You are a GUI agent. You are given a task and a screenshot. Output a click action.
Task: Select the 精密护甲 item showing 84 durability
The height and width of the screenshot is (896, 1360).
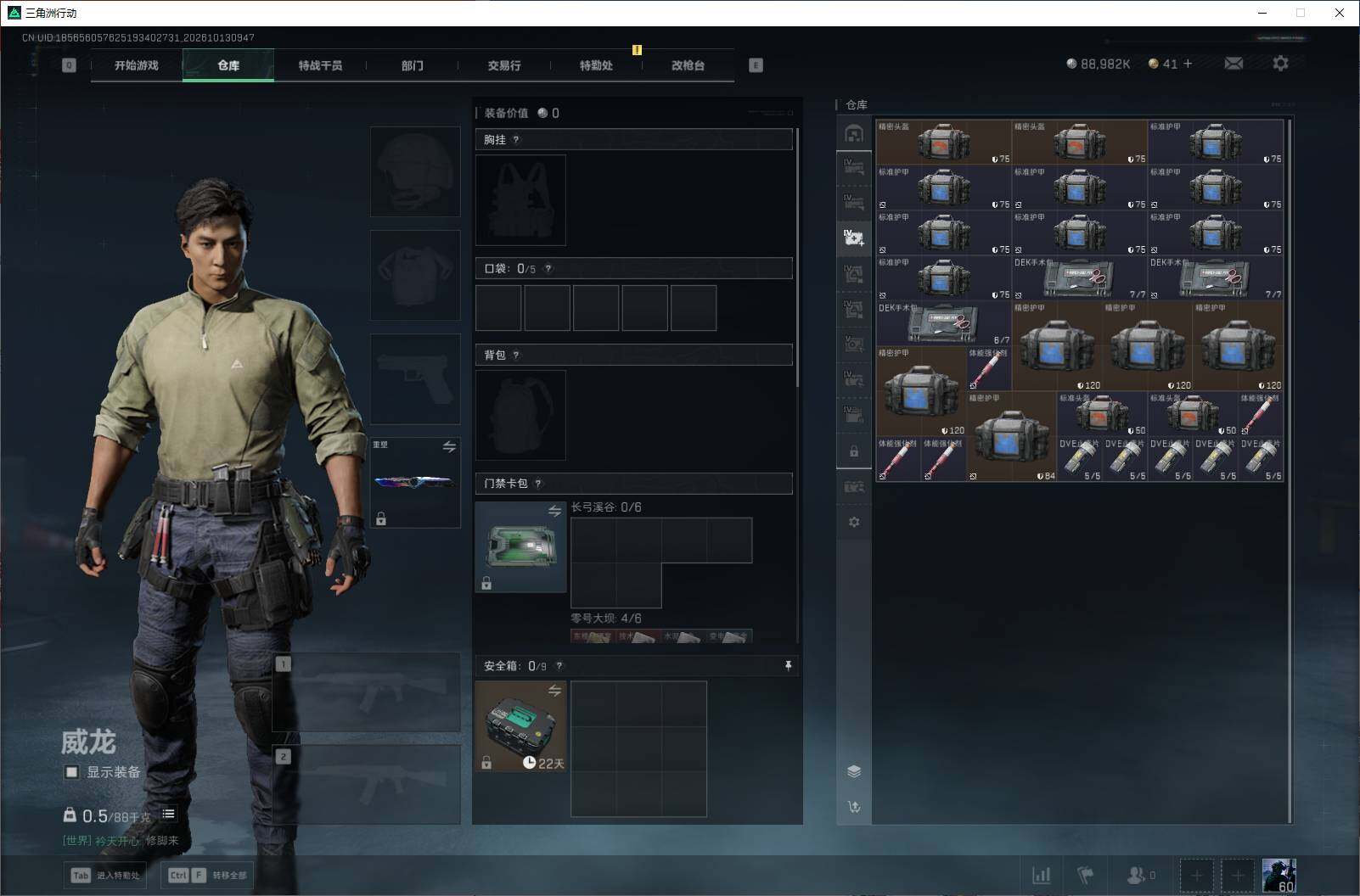(1011, 436)
